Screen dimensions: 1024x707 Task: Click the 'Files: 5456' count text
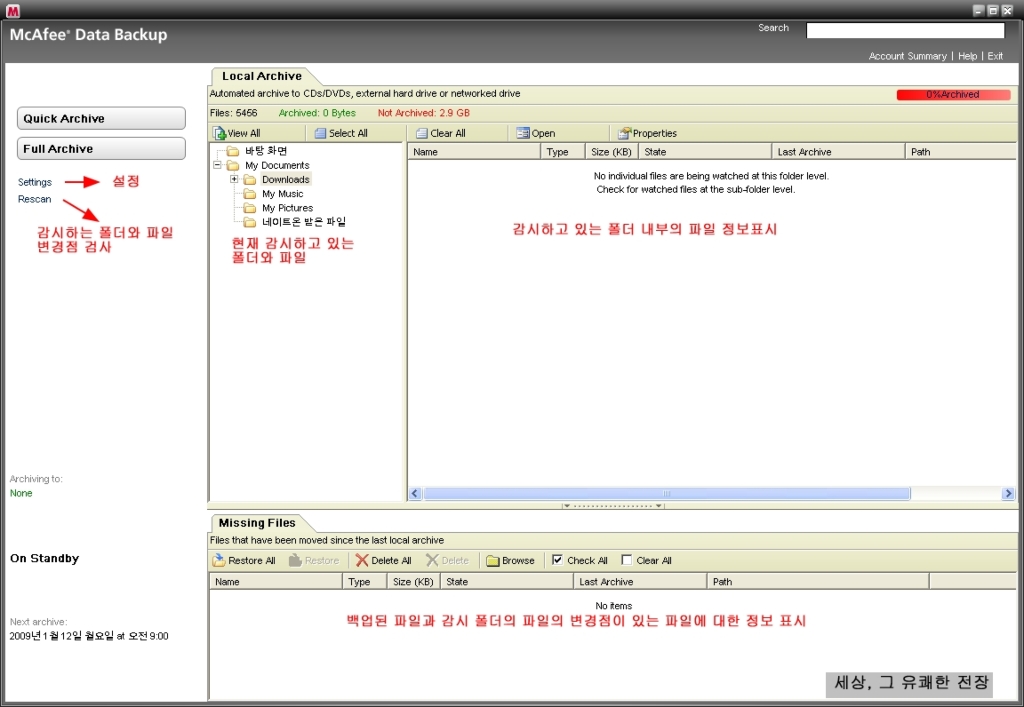click(x=234, y=113)
